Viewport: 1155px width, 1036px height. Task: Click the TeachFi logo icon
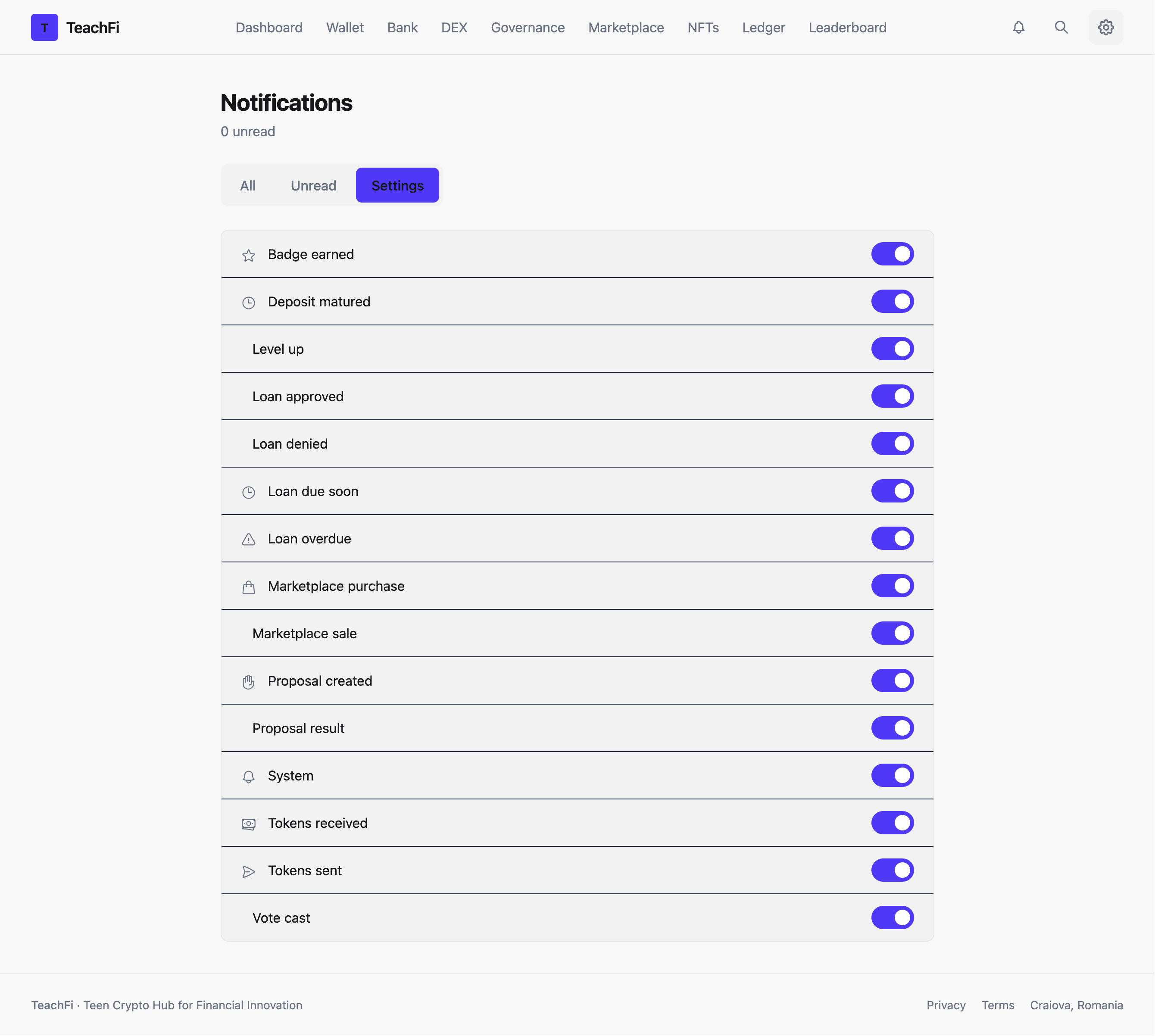click(x=44, y=27)
